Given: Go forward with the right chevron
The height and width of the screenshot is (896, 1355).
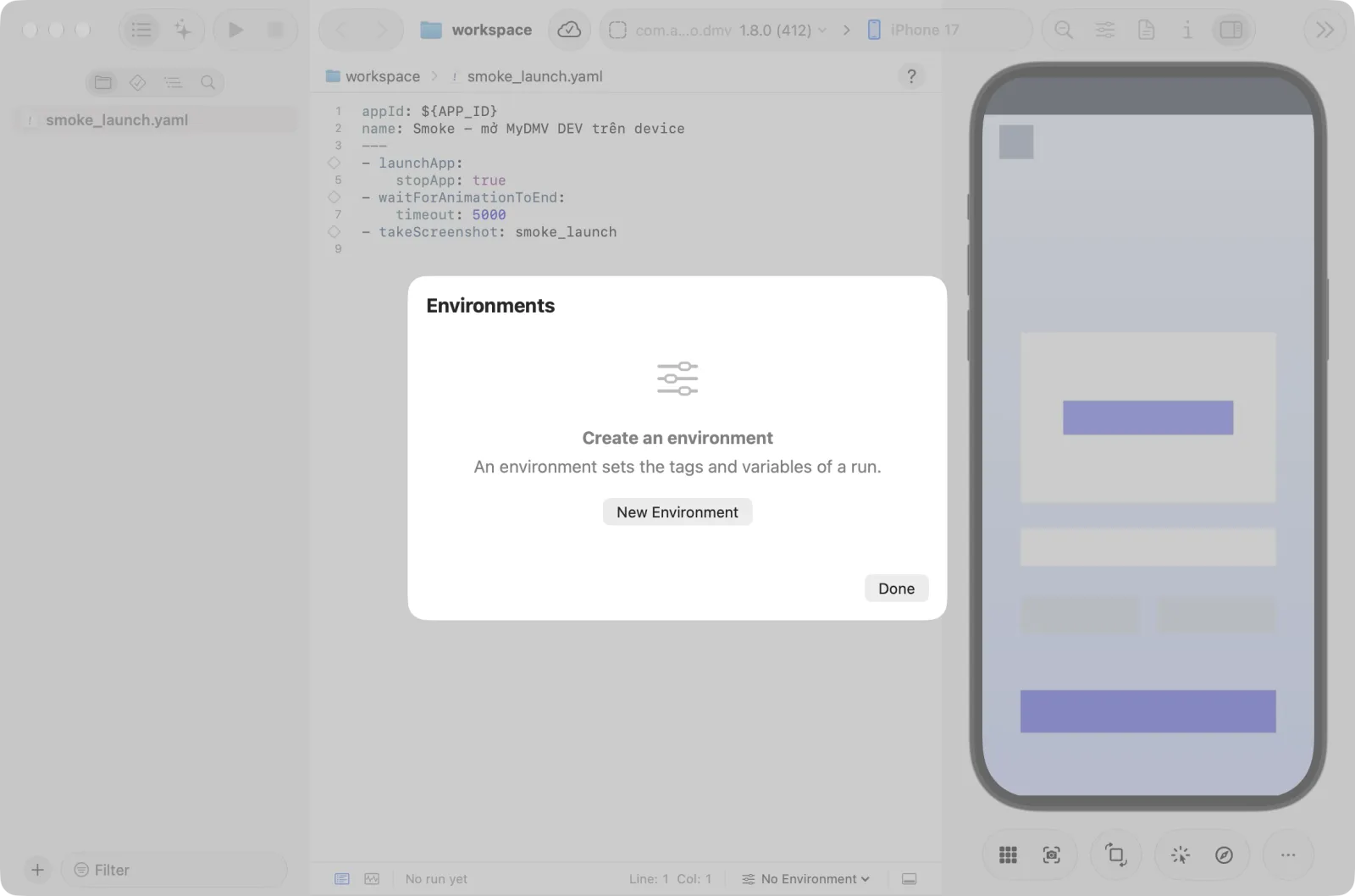Looking at the screenshot, I should 382,30.
